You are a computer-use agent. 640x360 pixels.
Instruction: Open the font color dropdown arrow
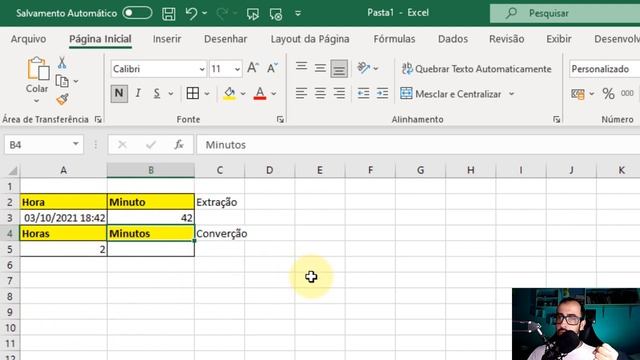coord(273,94)
